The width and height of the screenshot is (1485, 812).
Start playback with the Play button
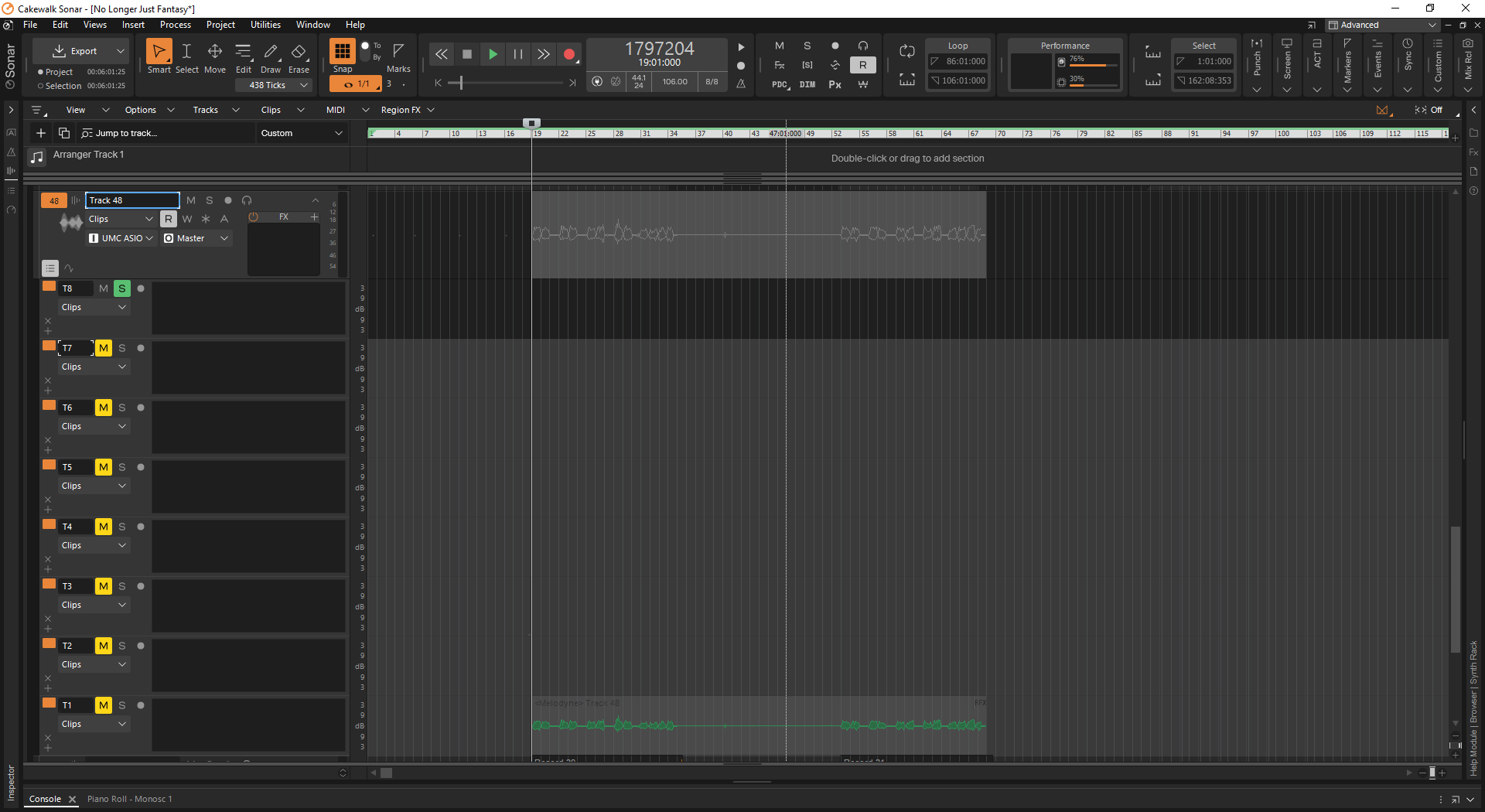click(493, 54)
